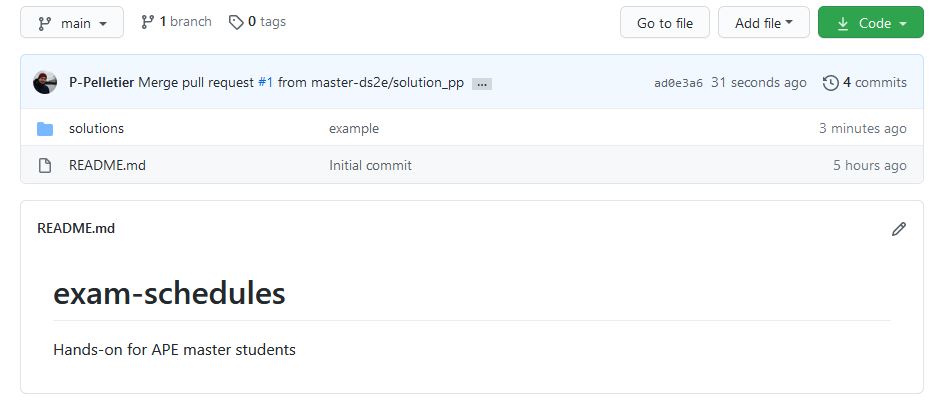The height and width of the screenshot is (411, 940).
Task: Click the branch count icon
Action: (148, 22)
